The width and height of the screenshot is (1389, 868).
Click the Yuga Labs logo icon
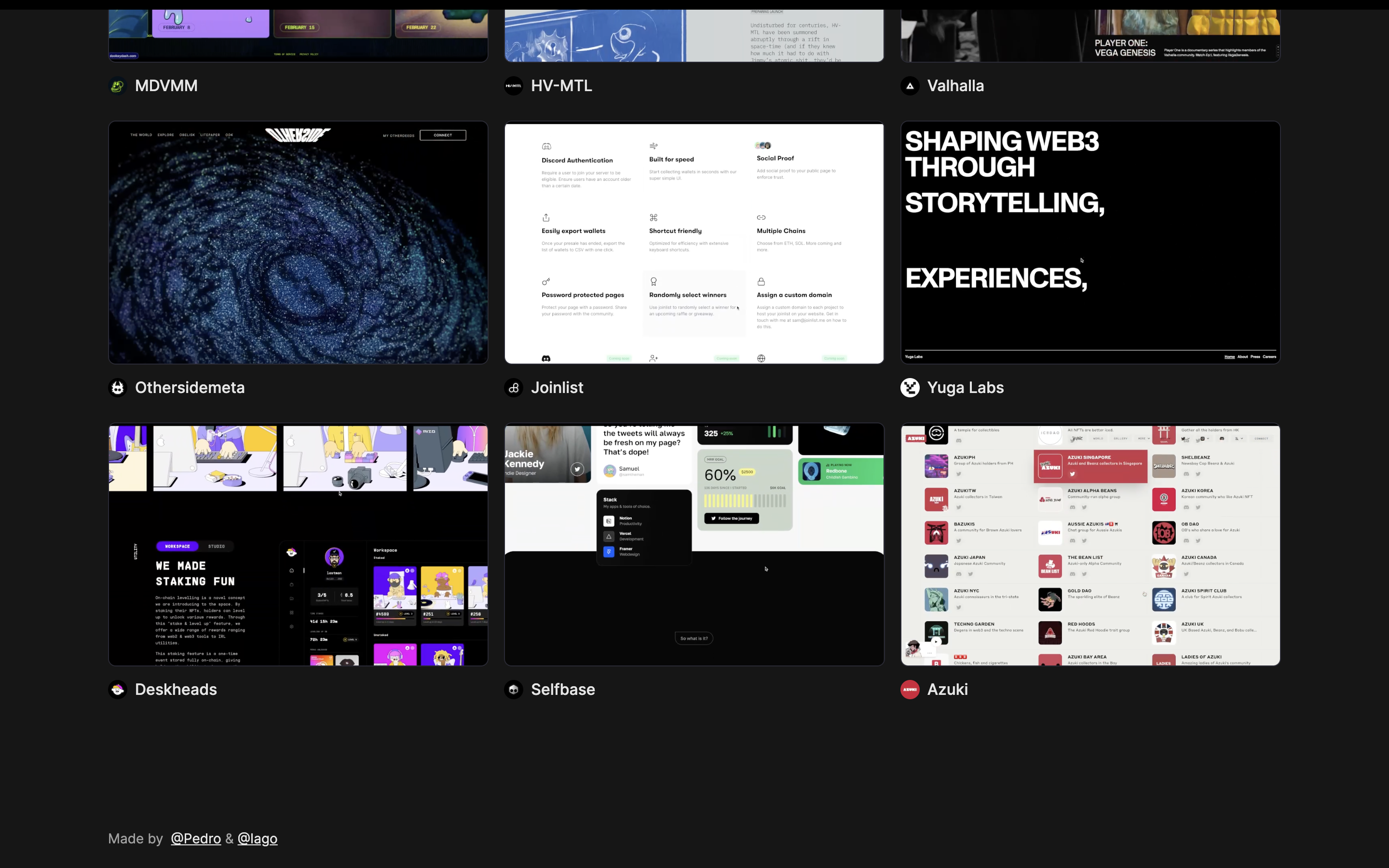click(x=910, y=388)
